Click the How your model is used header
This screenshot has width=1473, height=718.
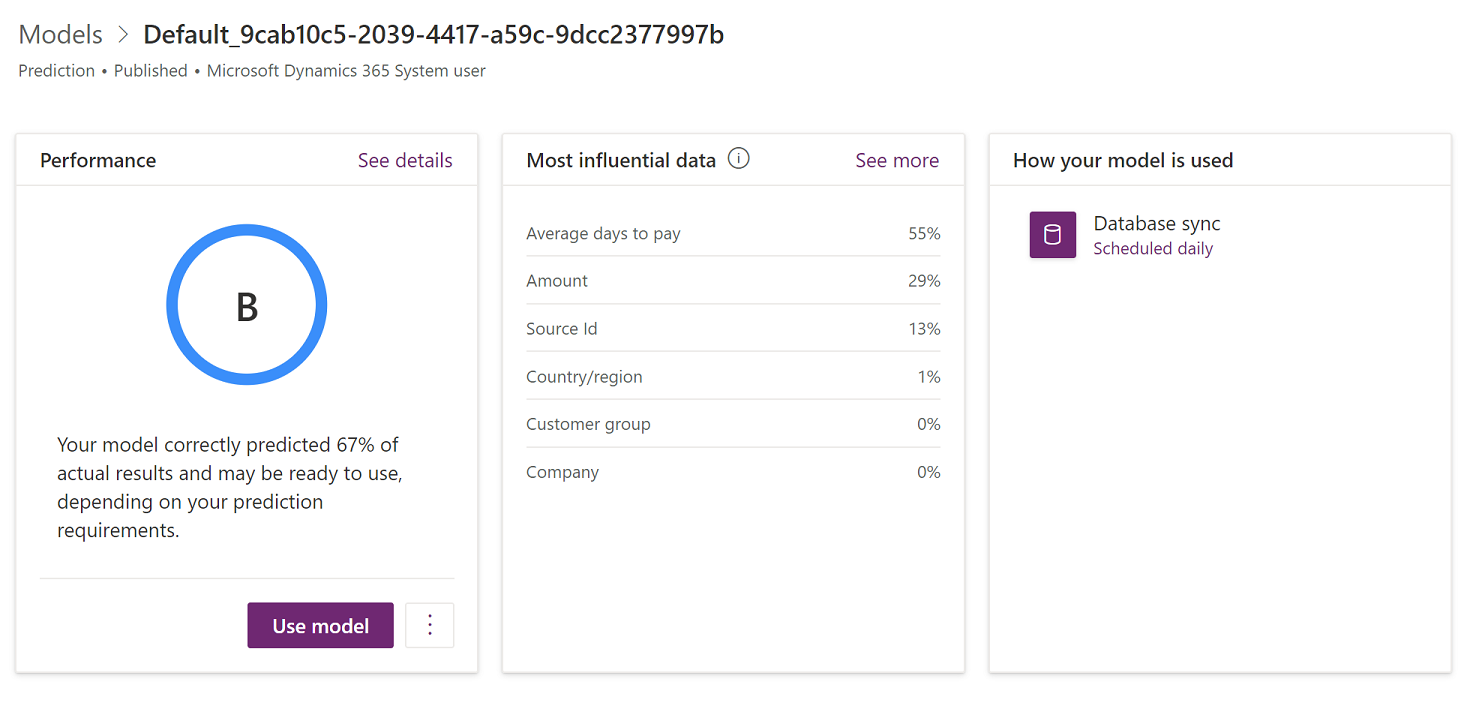click(1123, 159)
